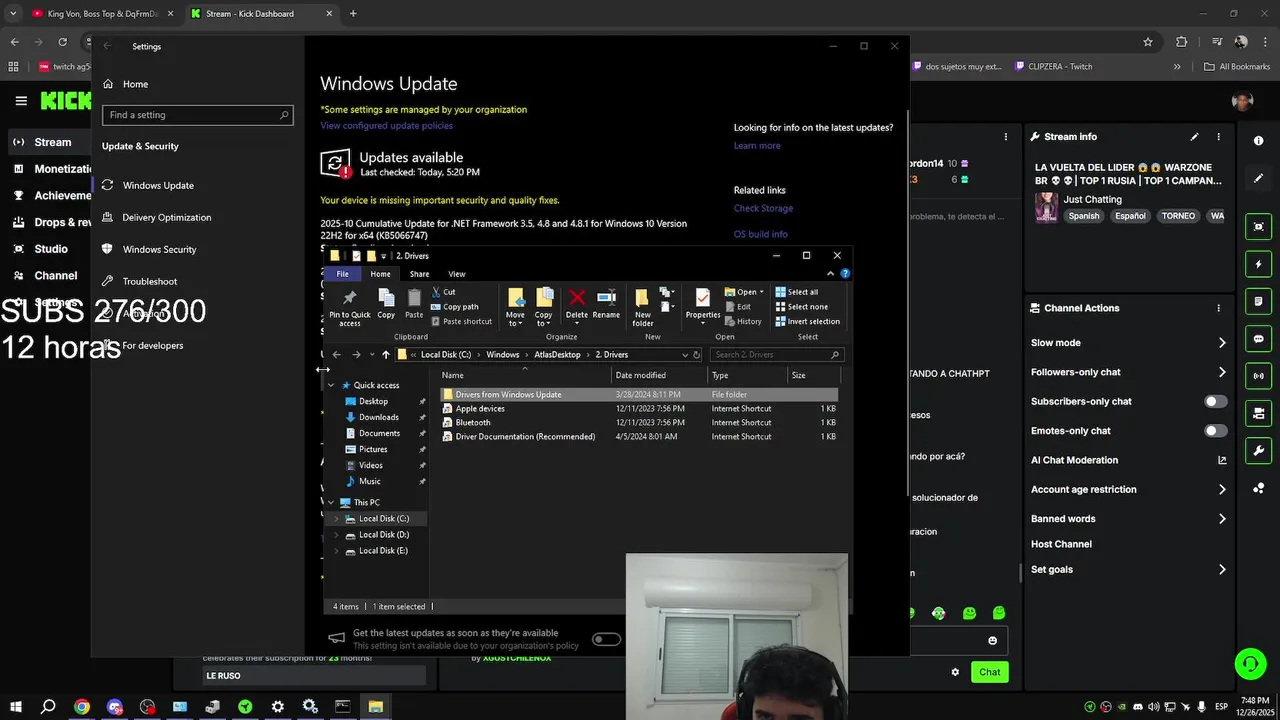Image resolution: width=1280 pixels, height=720 pixels.
Task: Click Select all in the Select group
Action: 796,292
